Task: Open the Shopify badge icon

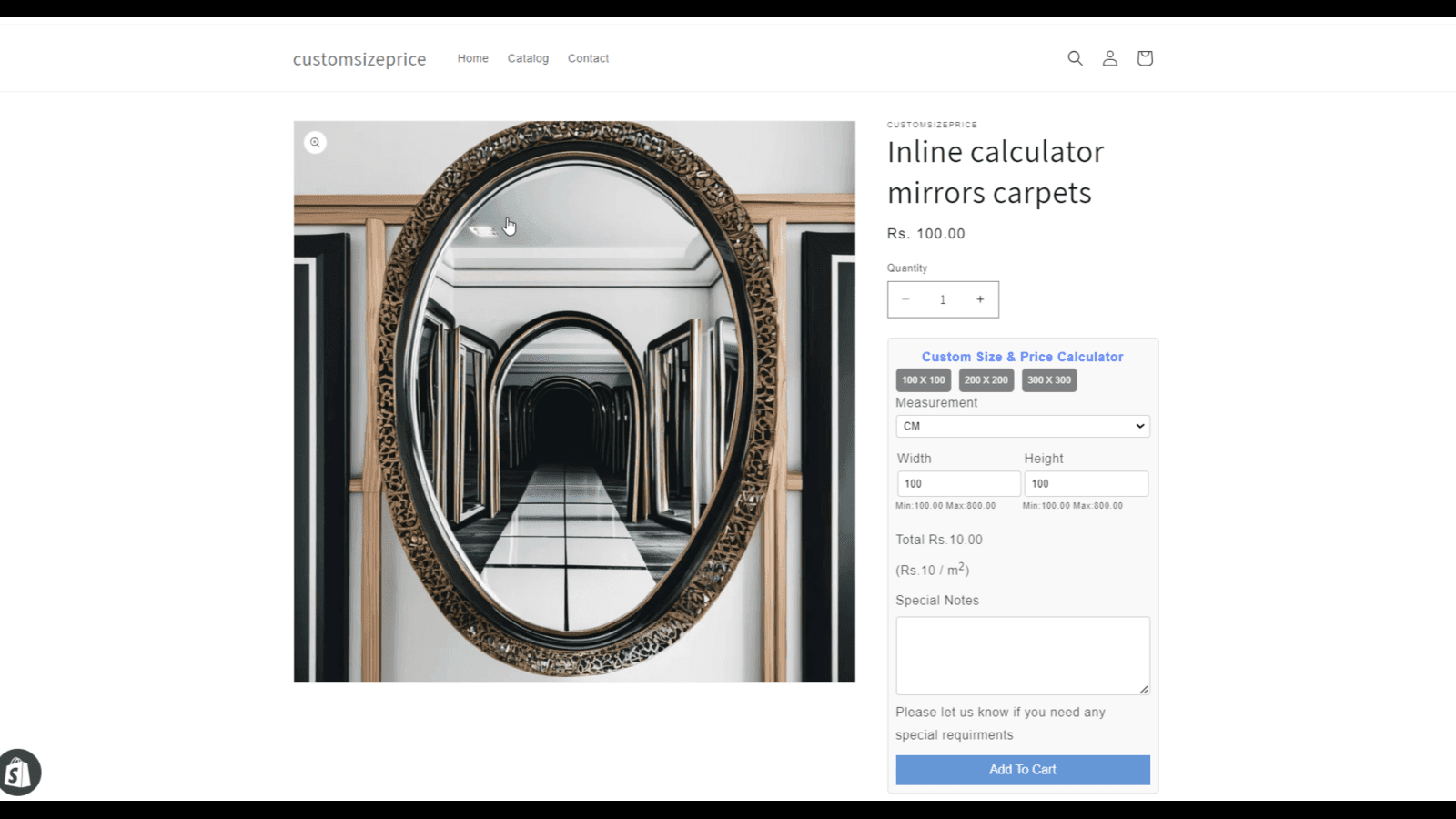Action: coord(19,773)
